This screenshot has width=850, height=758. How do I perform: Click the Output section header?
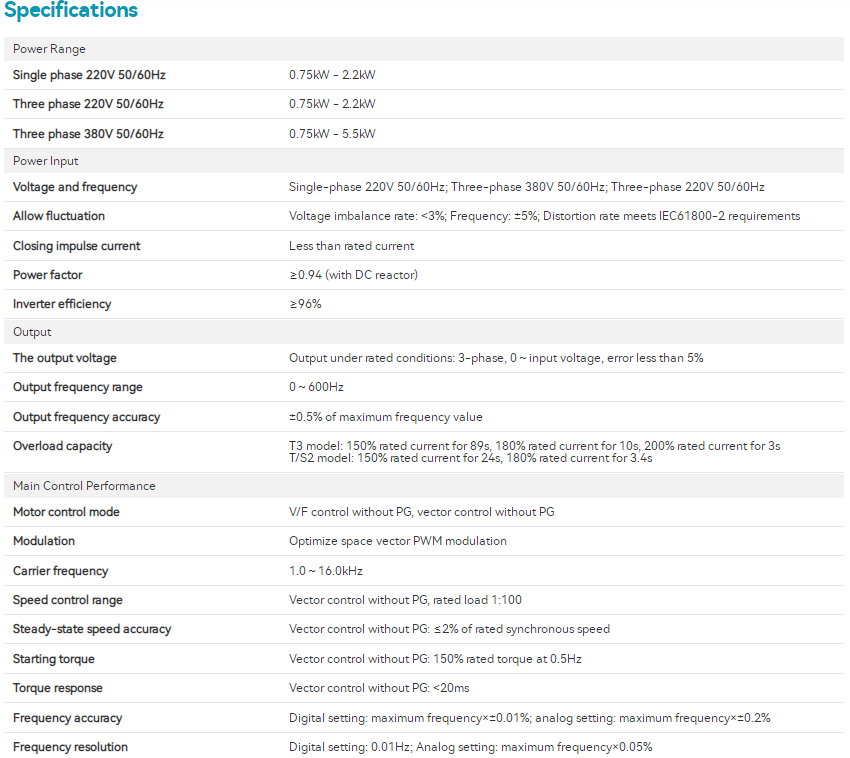pyautogui.click(x=32, y=332)
